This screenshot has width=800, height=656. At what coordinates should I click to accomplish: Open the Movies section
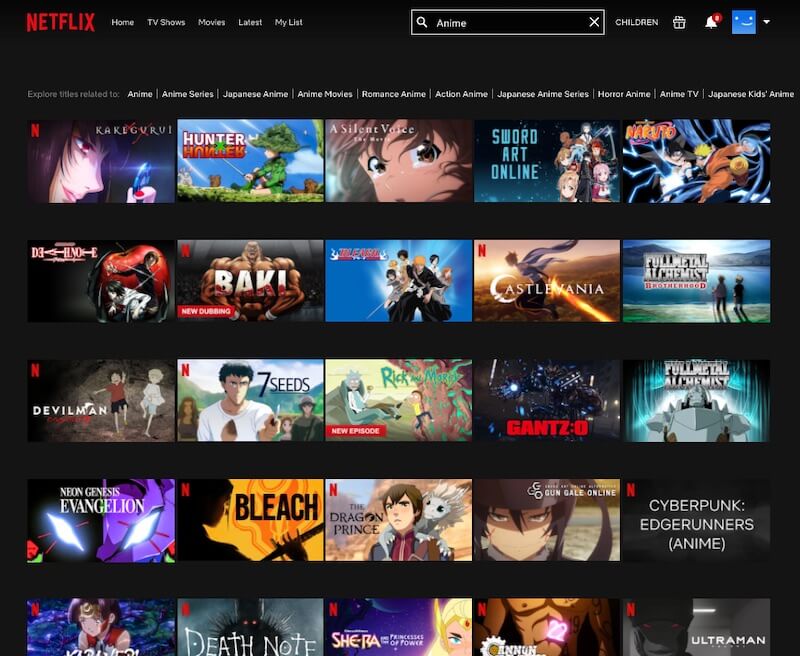(x=212, y=22)
